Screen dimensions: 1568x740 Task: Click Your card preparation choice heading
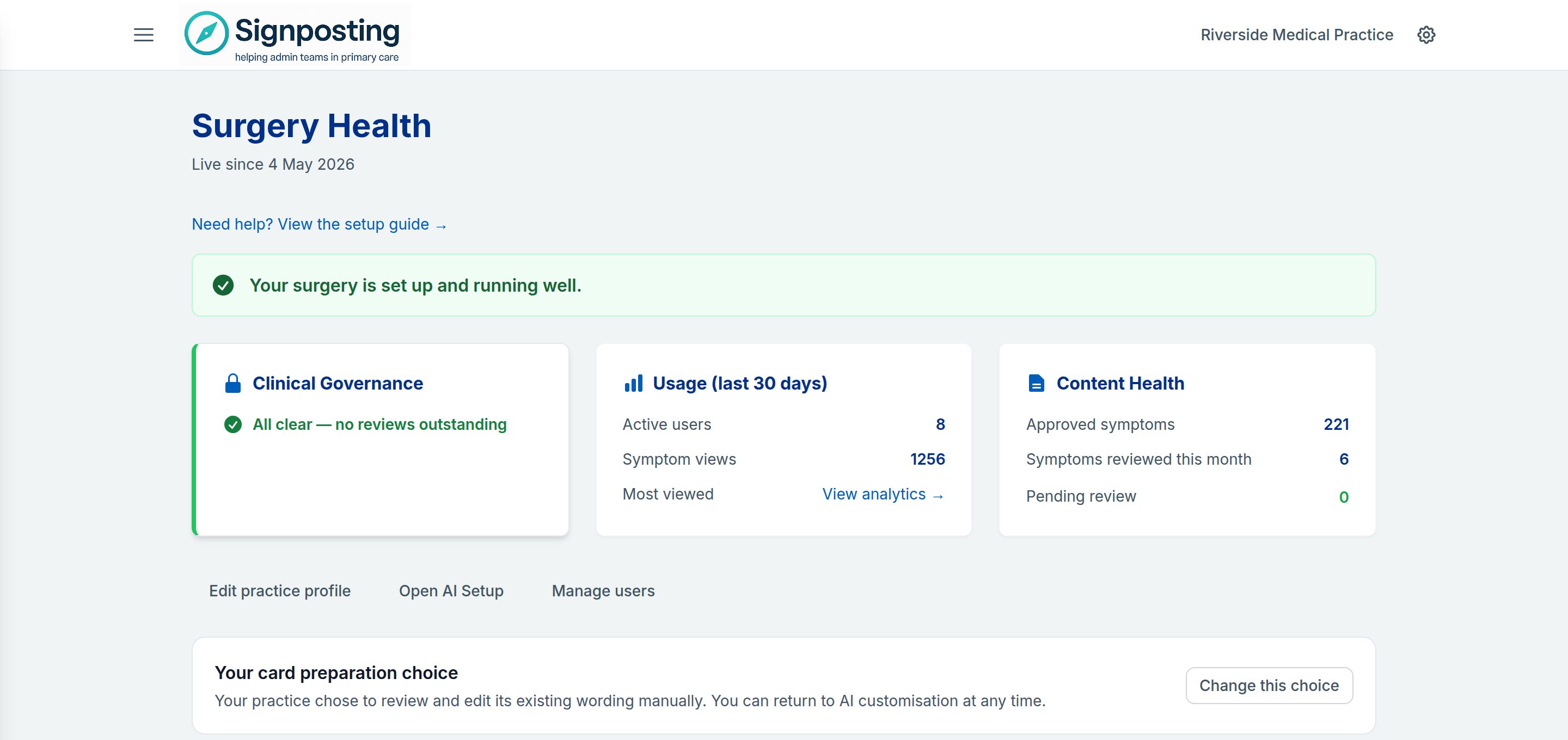[336, 673]
